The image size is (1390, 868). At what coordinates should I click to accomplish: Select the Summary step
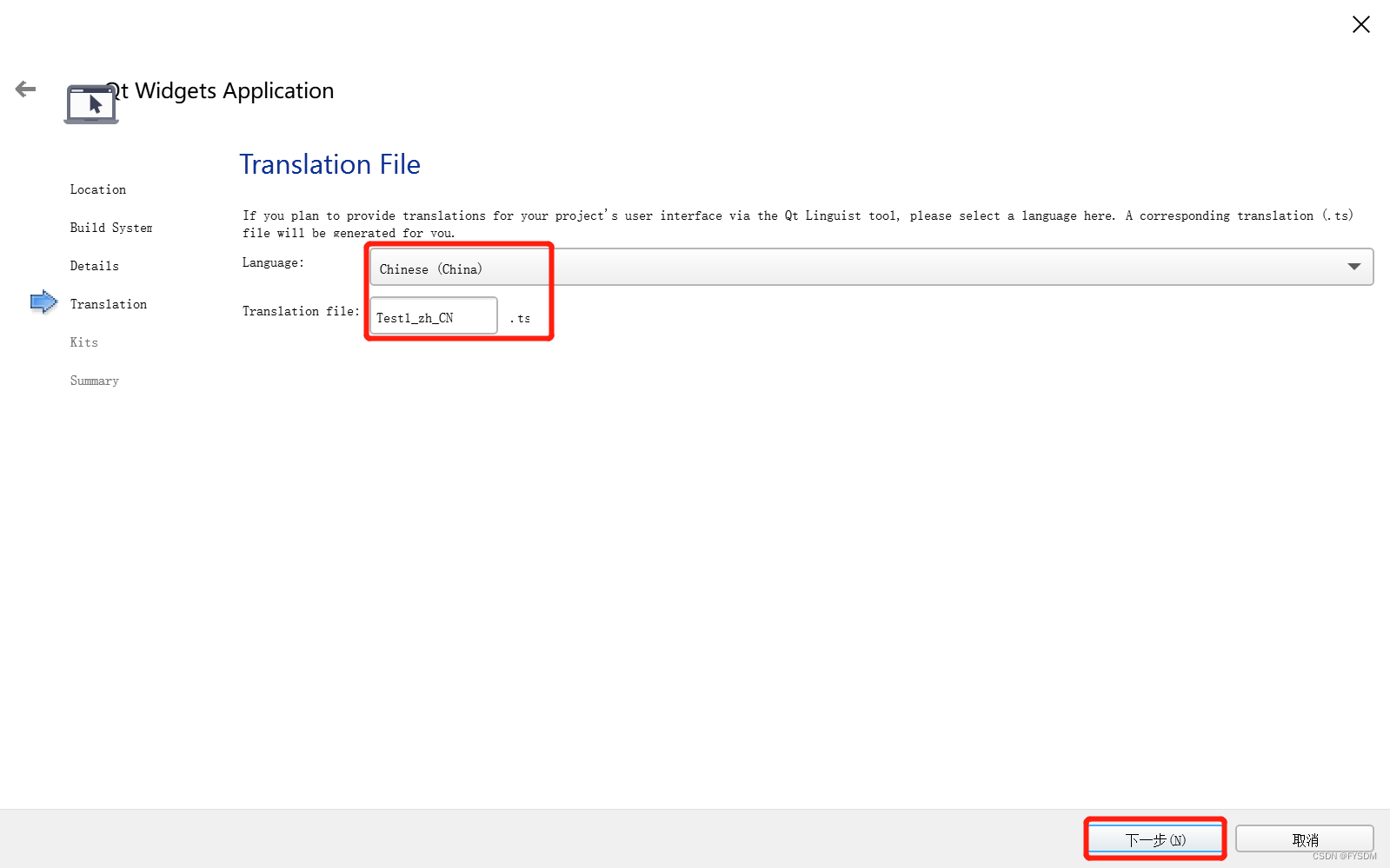95,381
